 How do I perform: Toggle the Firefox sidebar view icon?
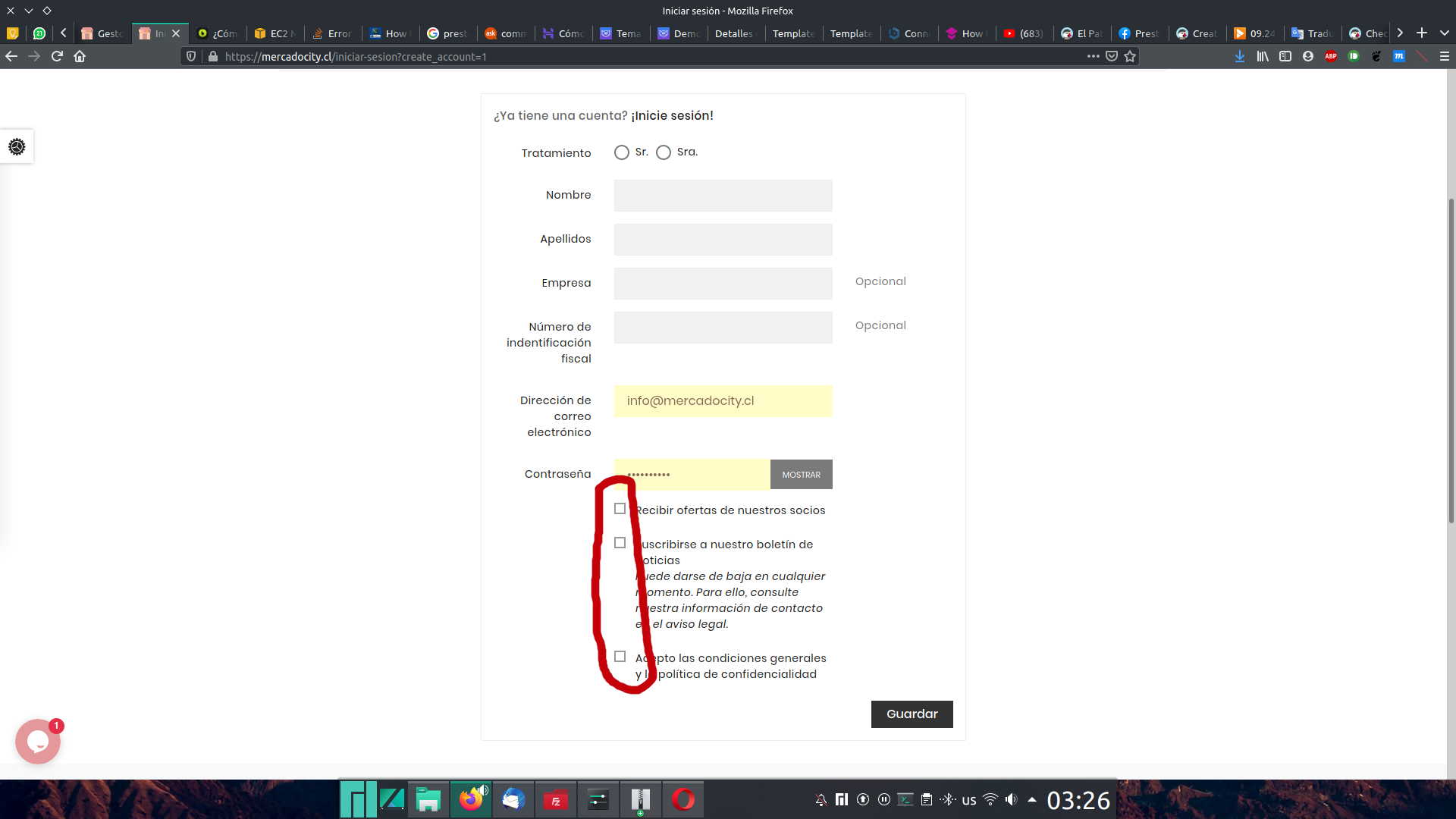click(x=1285, y=56)
